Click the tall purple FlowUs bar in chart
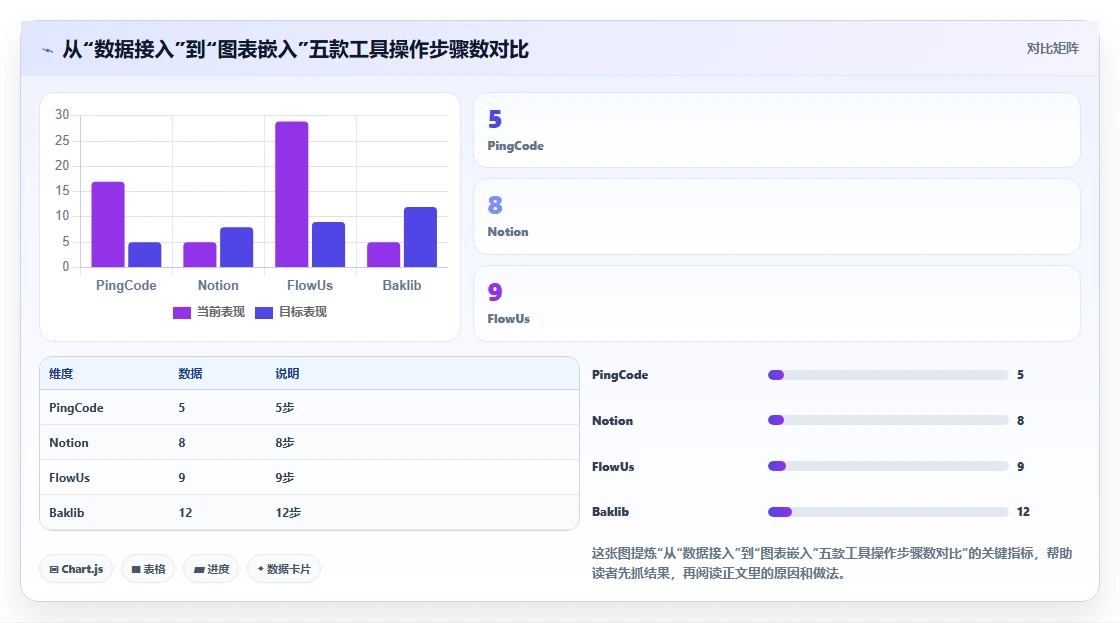Screen dimensions: 1120x623 [291, 194]
